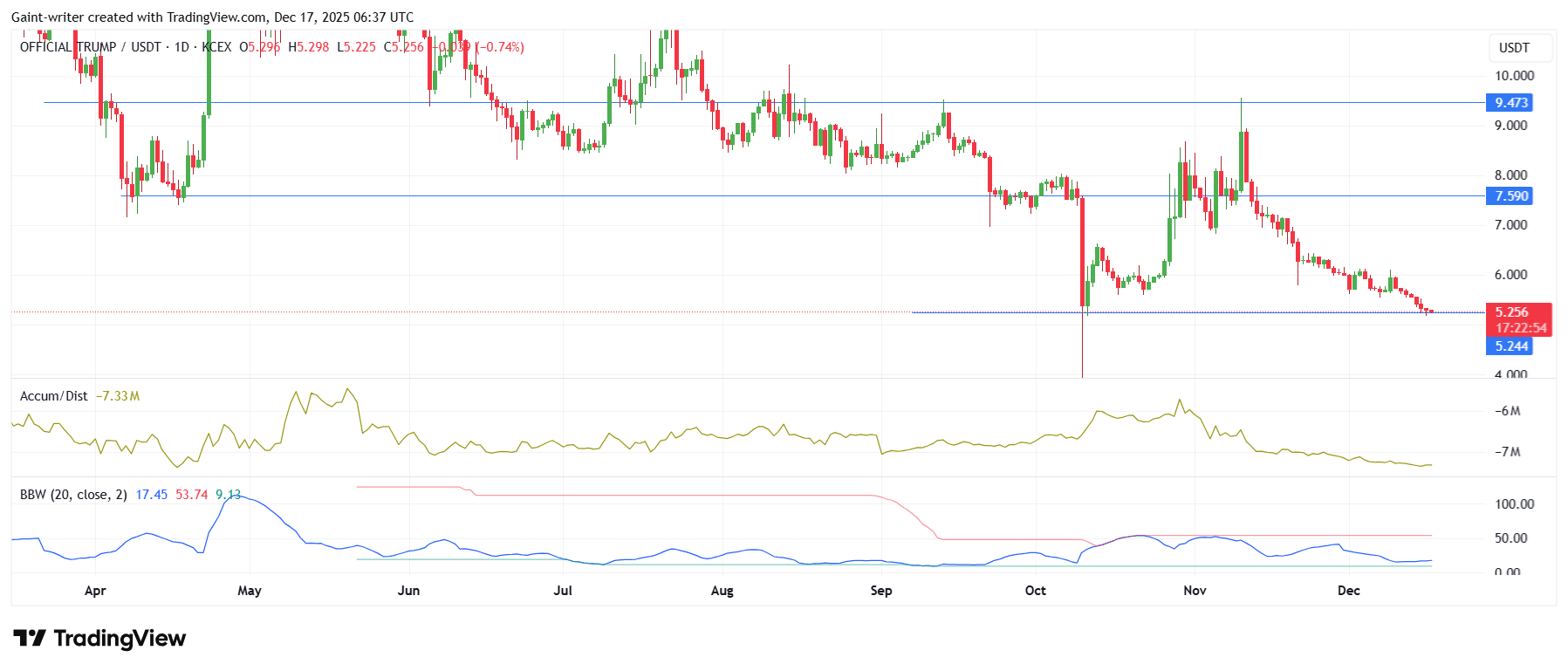
Task: Click the 7.590 price line label
Action: click(x=1509, y=196)
